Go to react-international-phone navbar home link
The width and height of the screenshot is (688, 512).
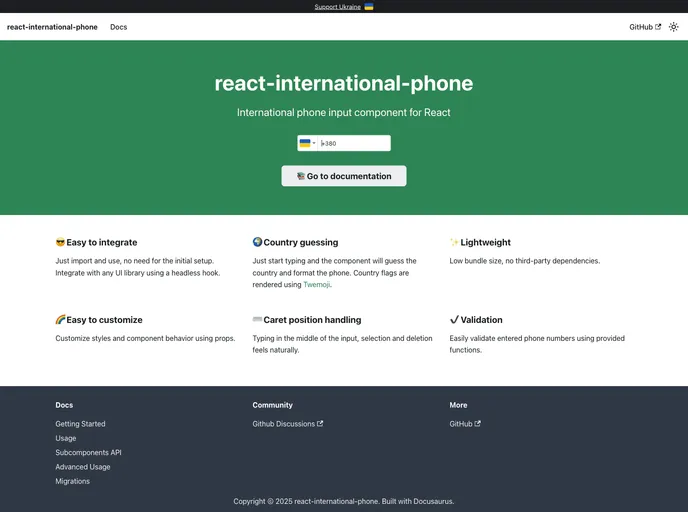pos(52,27)
